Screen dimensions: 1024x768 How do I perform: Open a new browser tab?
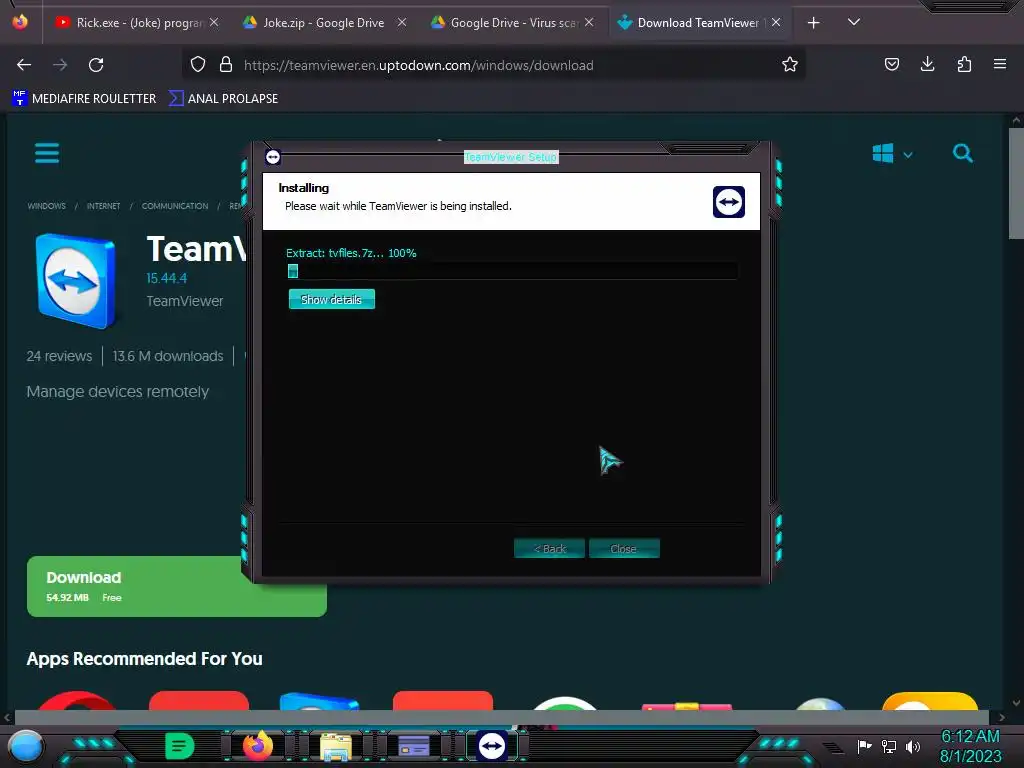[x=814, y=23]
